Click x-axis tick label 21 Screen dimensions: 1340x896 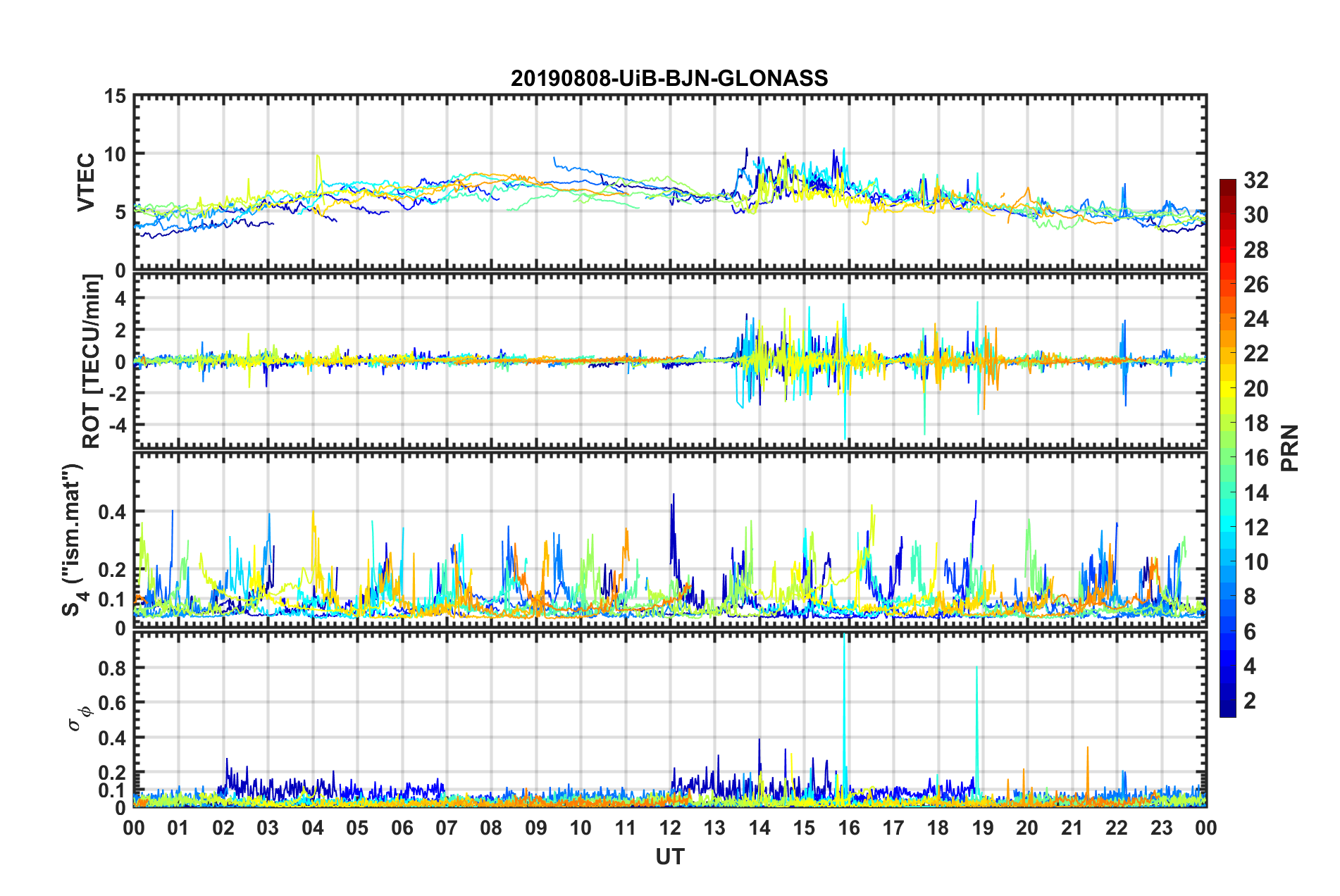pos(1072,828)
